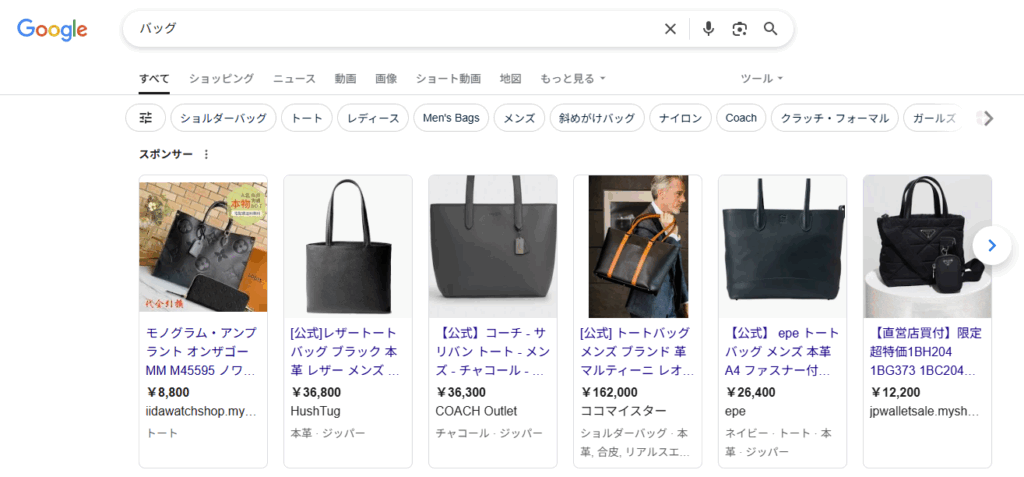
Task: Select the クラッチ・フォーマル filter chip
Action: 835,118
